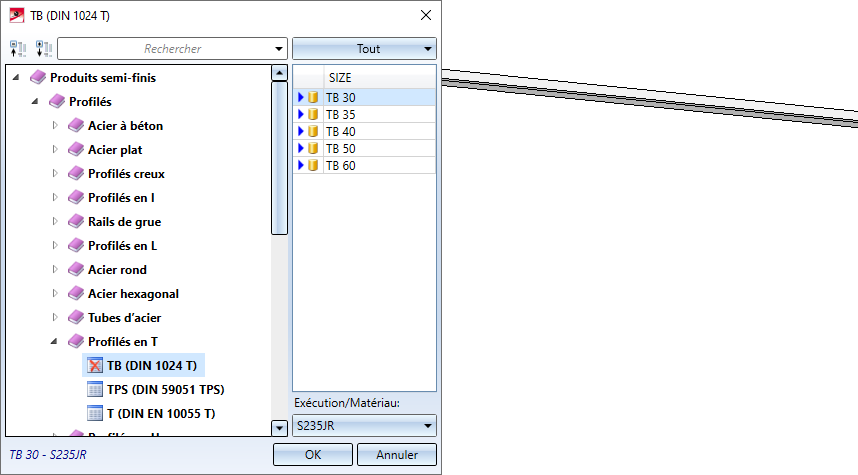858x475 pixels.
Task: Click the blue arrow beside TB 30
Action: [300, 97]
